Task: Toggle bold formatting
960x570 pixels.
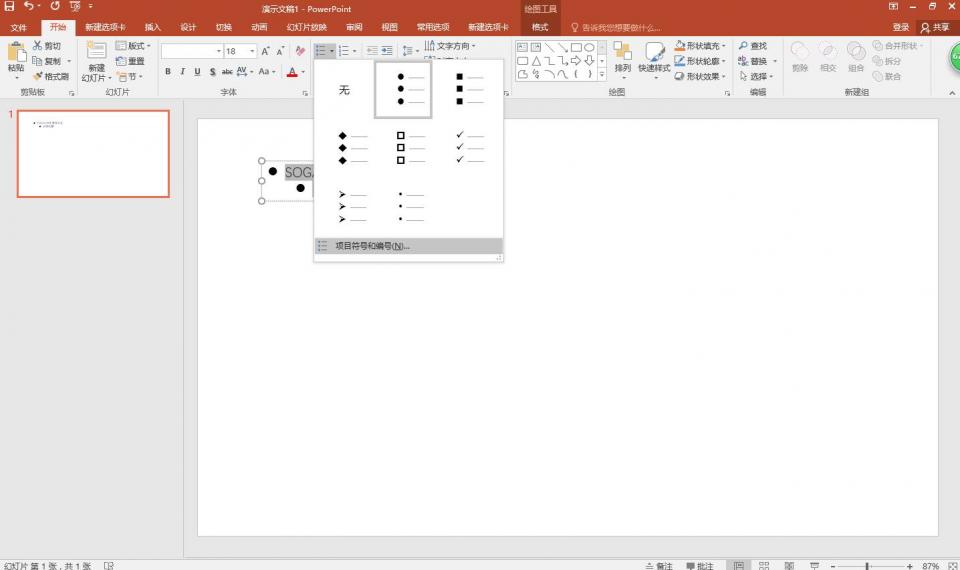Action: [x=168, y=71]
